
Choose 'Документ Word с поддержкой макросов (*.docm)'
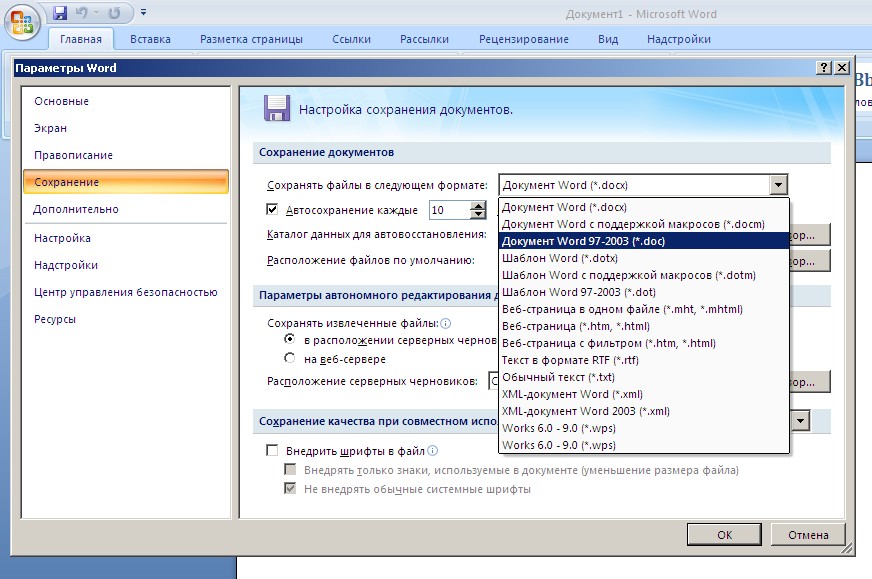(643, 224)
